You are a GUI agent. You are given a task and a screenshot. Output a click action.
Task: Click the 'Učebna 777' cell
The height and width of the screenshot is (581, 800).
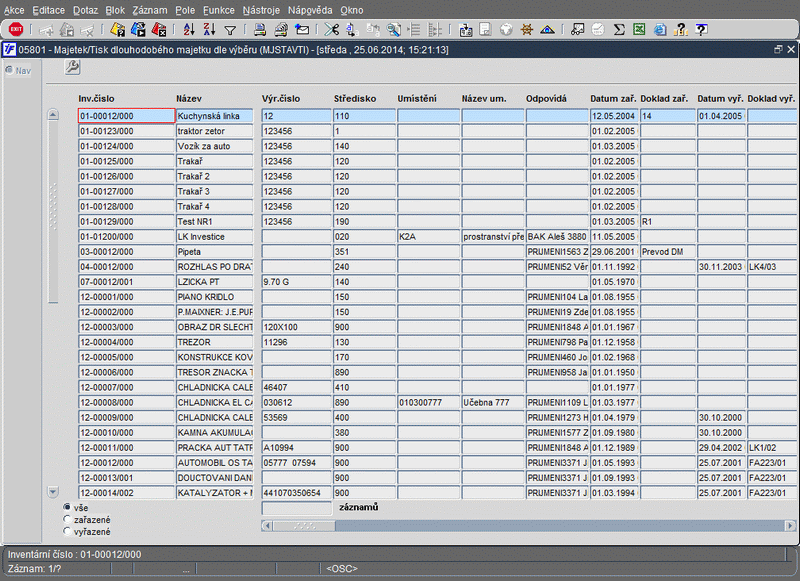pyautogui.click(x=493, y=402)
